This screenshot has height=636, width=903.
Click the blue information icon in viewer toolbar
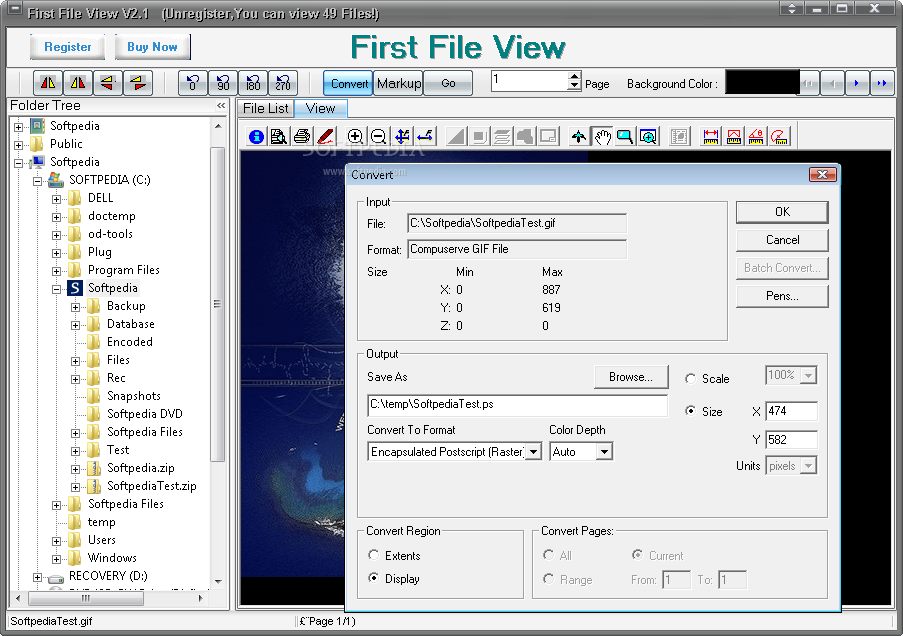[x=256, y=137]
